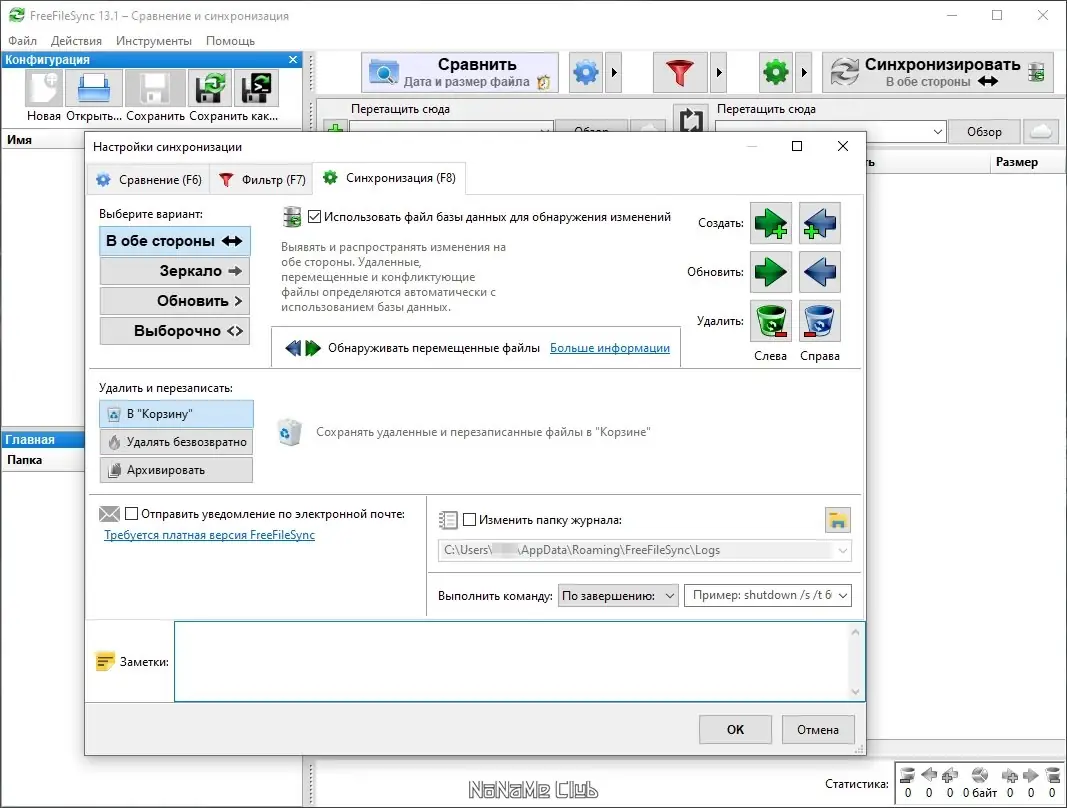Switch to Синхронизация (F8) tab
The image size is (1067, 808).
click(x=389, y=178)
